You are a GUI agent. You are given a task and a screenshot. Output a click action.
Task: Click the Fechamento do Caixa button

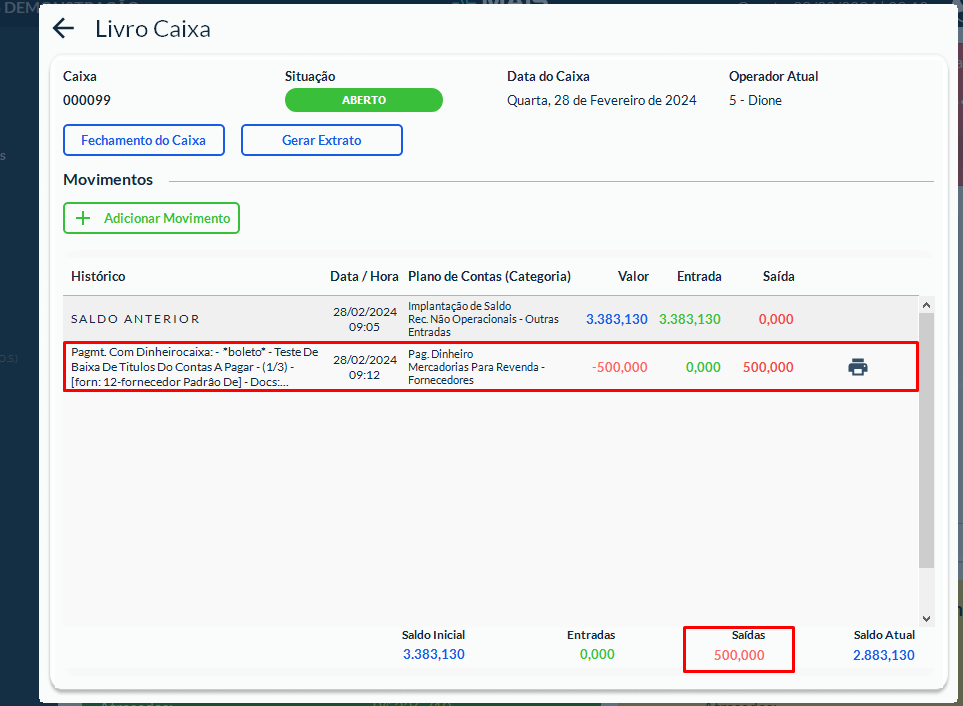(x=143, y=140)
